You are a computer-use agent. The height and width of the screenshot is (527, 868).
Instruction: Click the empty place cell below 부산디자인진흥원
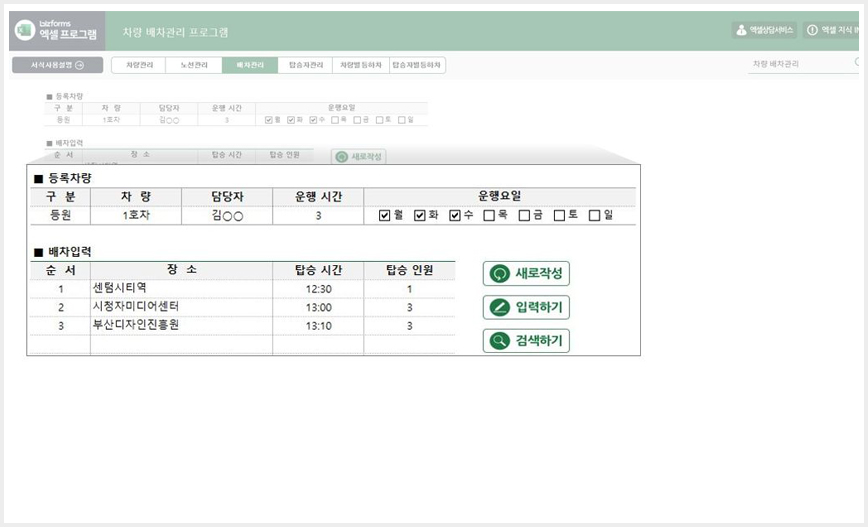182,344
